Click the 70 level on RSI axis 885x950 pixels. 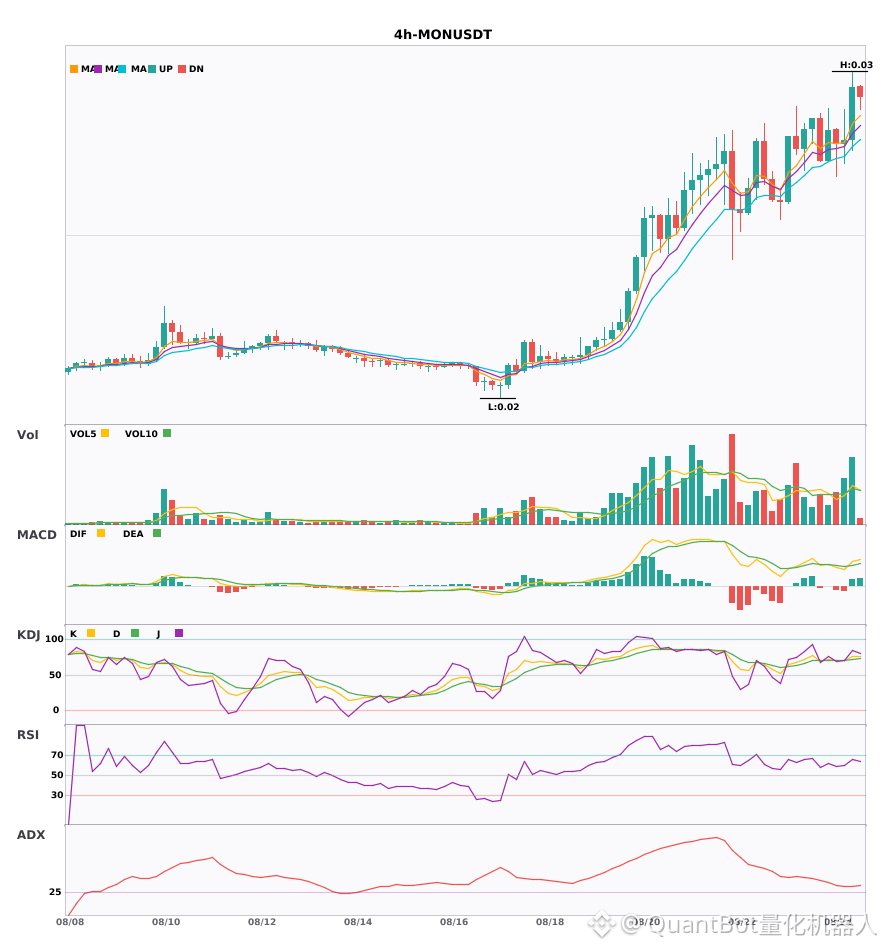(x=57, y=755)
